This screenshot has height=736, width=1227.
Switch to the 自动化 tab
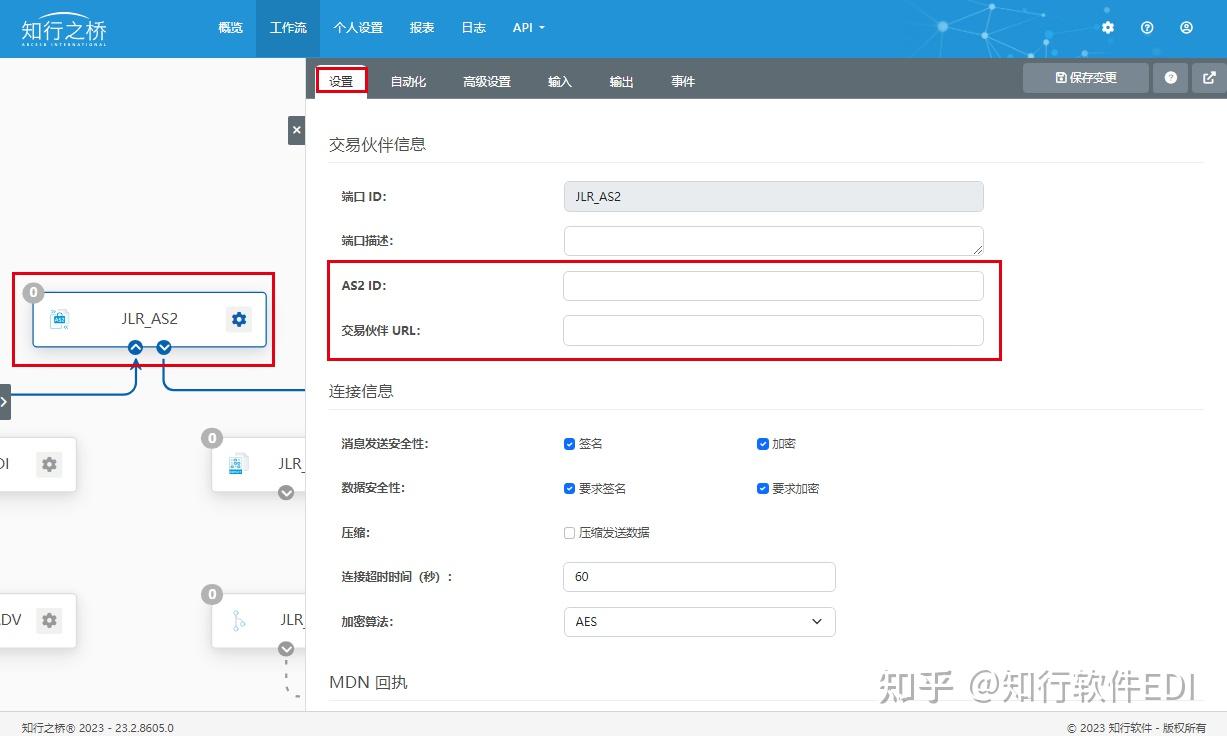pos(408,81)
